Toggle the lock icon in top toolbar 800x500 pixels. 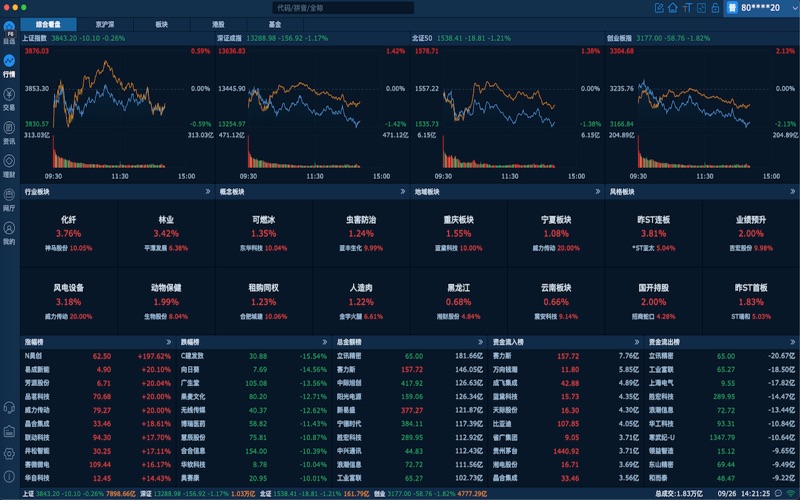(x=714, y=7)
